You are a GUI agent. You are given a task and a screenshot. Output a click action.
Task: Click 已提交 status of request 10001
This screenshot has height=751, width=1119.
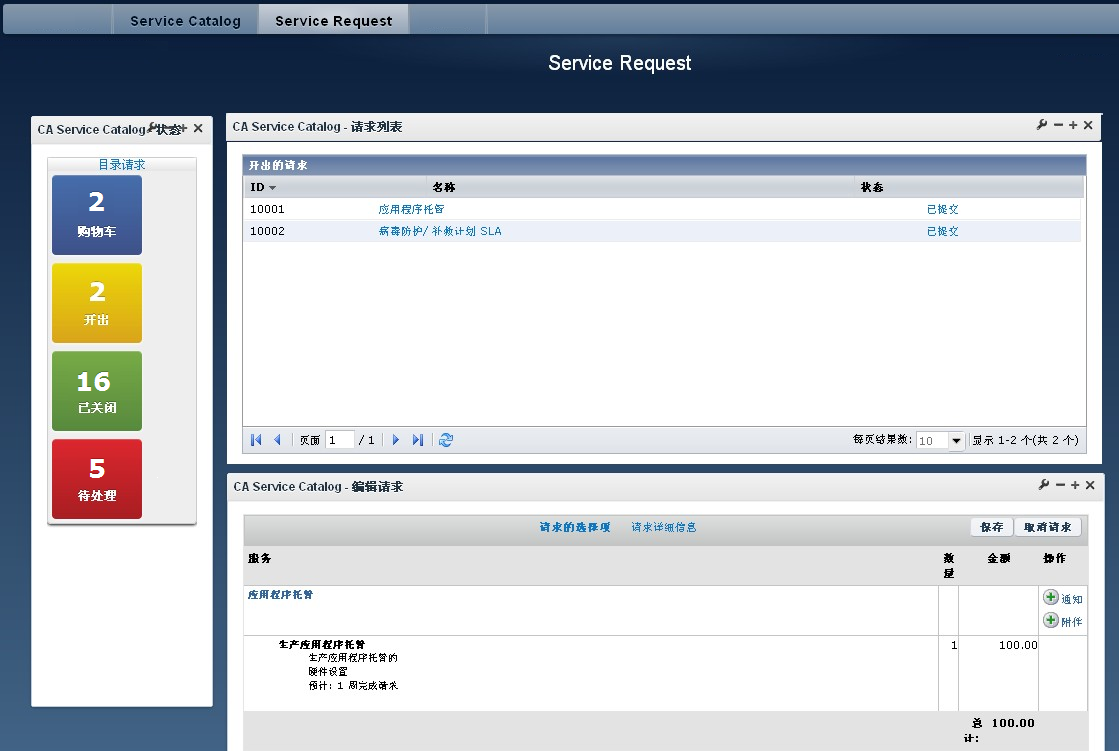pos(943,209)
